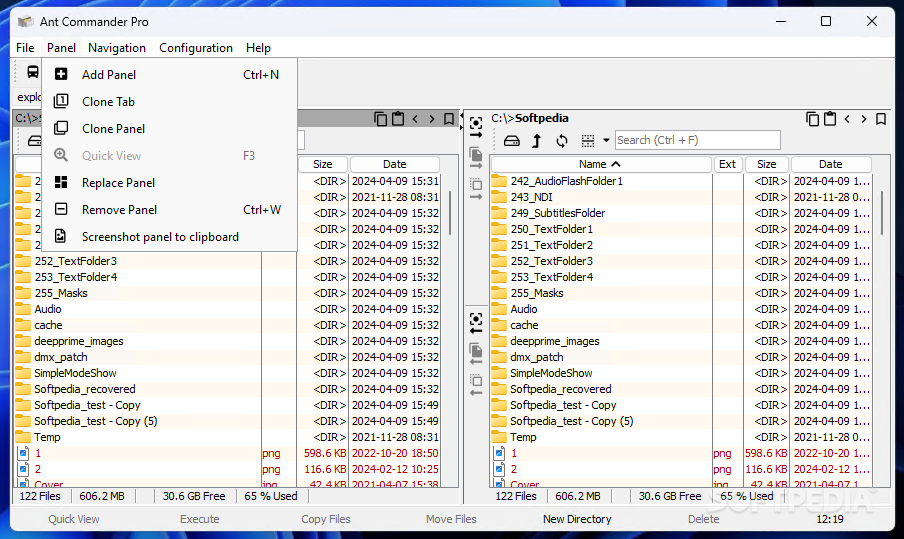Image resolution: width=904 pixels, height=539 pixels.
Task: Open the Help menu
Action: [x=258, y=48]
